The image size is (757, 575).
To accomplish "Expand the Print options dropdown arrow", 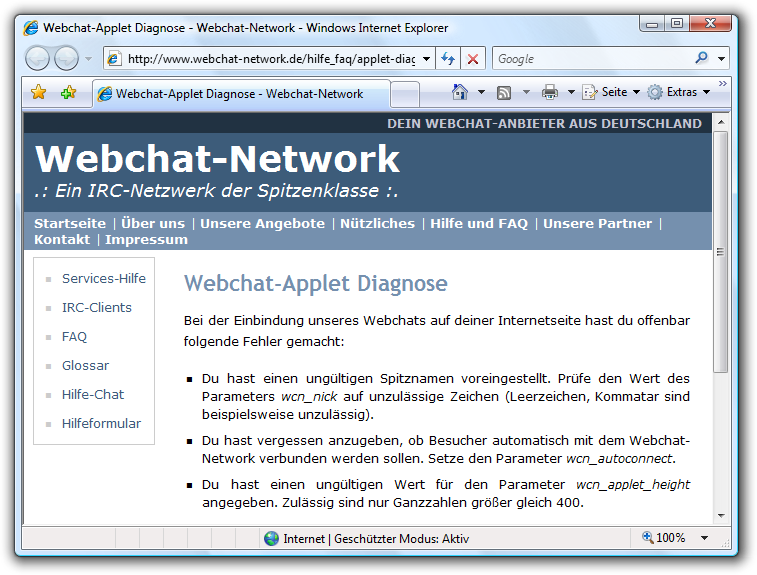I will point(571,92).
